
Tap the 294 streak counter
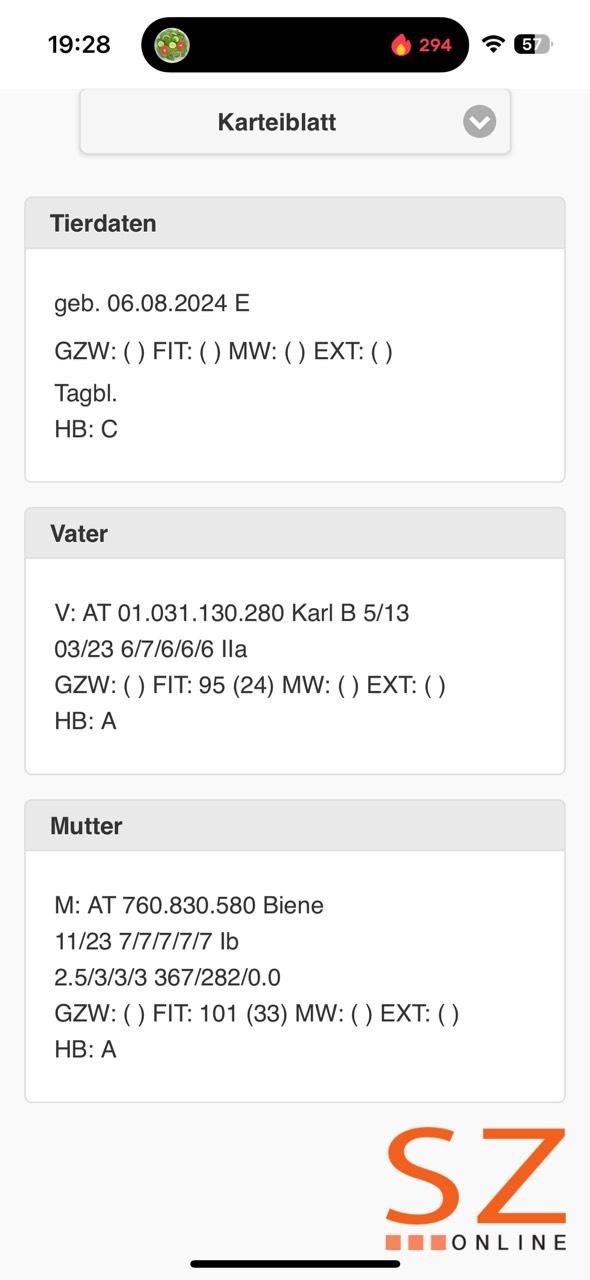point(435,45)
